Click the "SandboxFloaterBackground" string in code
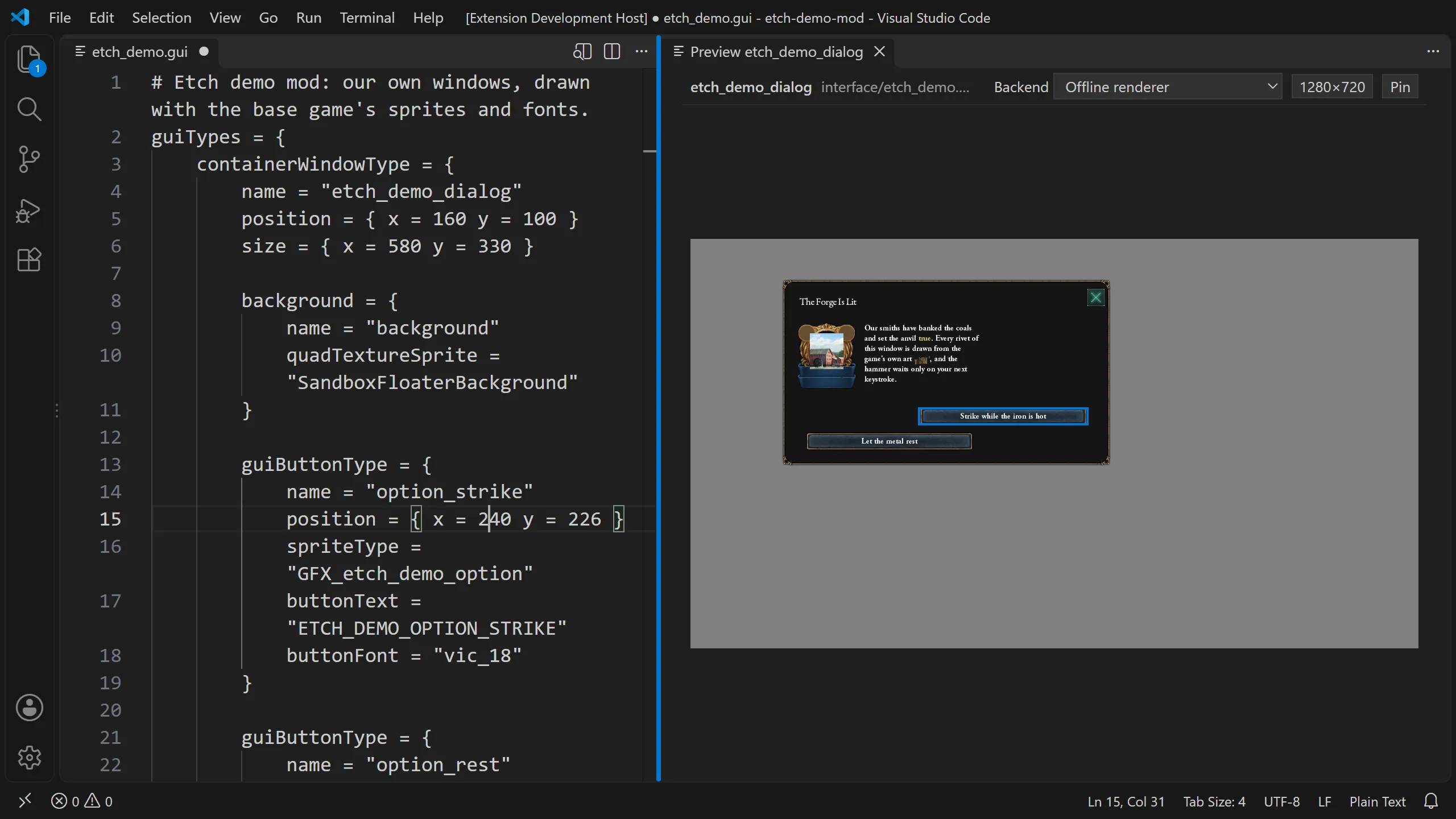The width and height of the screenshot is (1456, 819). 432,382
